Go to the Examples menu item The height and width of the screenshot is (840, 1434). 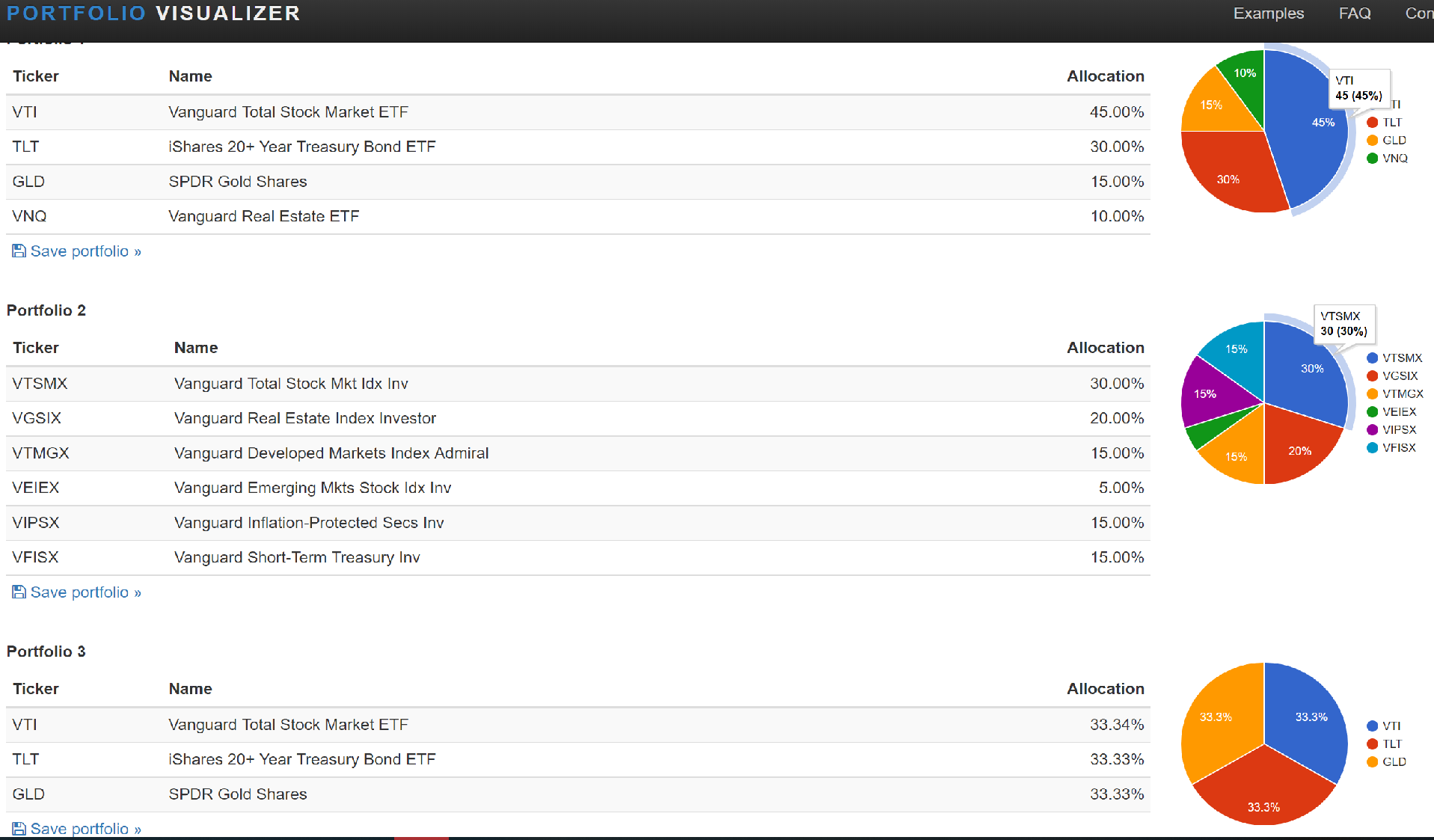point(1268,13)
